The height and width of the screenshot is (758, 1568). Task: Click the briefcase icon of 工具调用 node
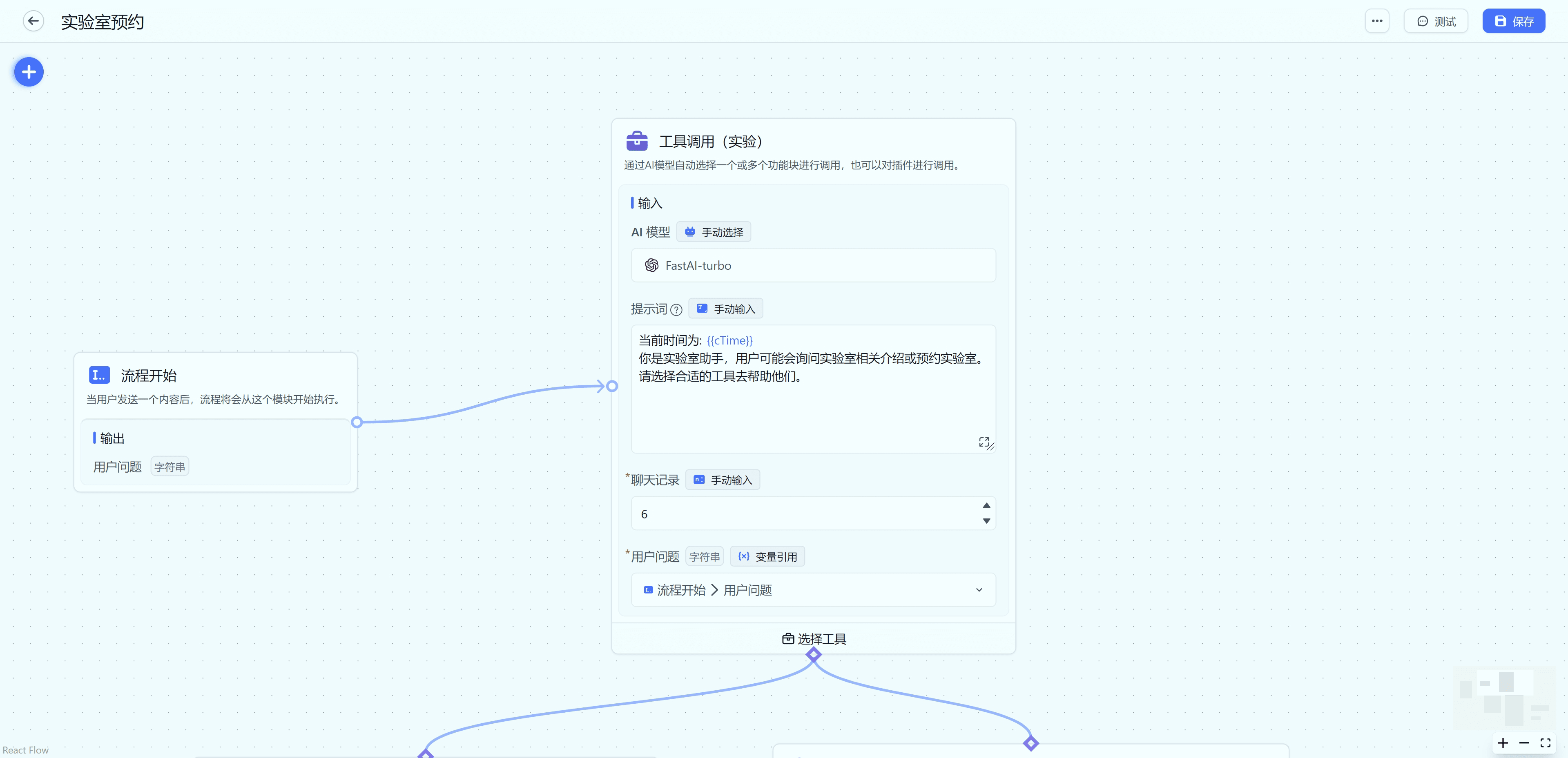[637, 141]
